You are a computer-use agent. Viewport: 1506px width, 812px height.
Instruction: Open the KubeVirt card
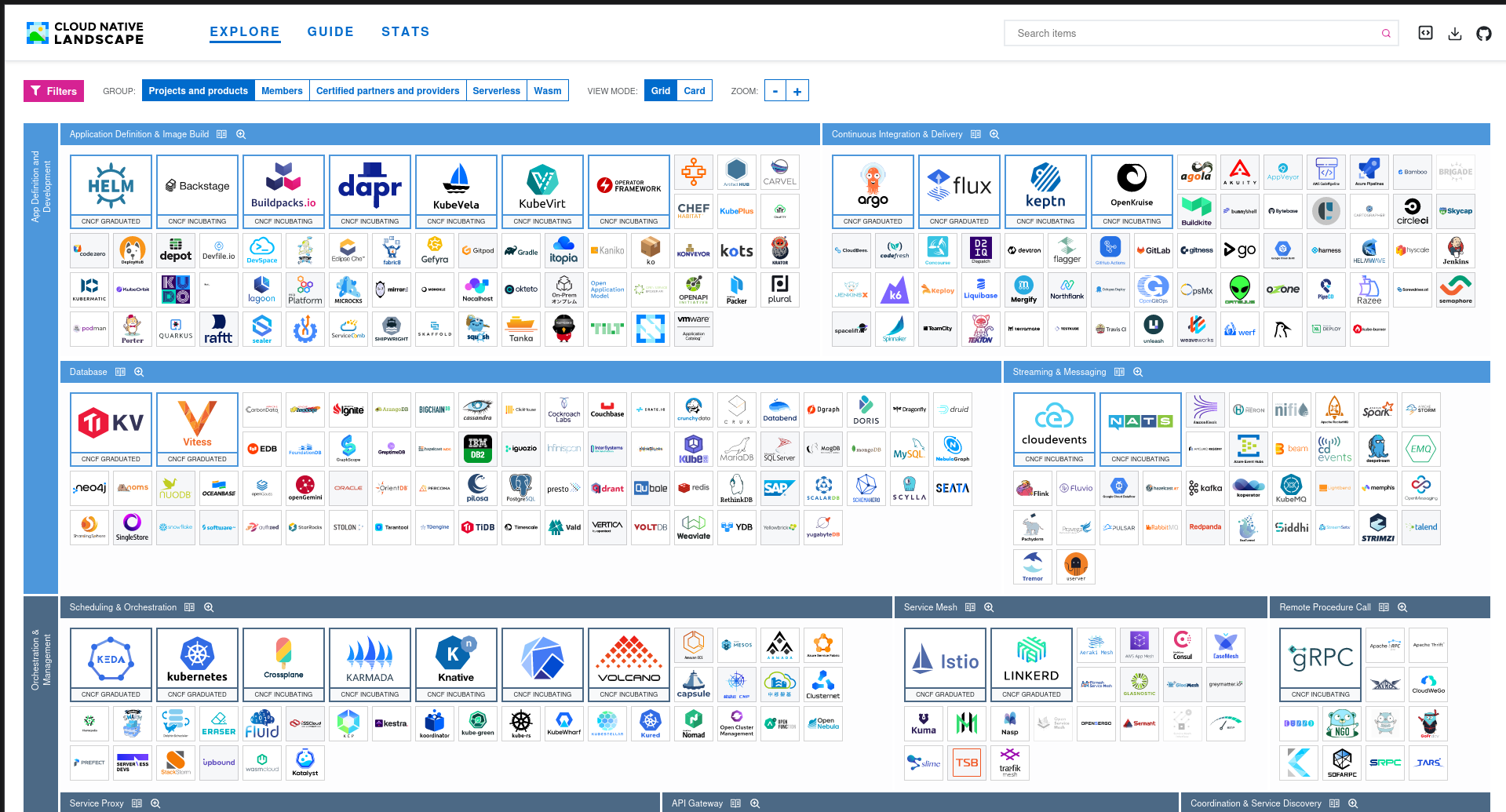pos(542,191)
